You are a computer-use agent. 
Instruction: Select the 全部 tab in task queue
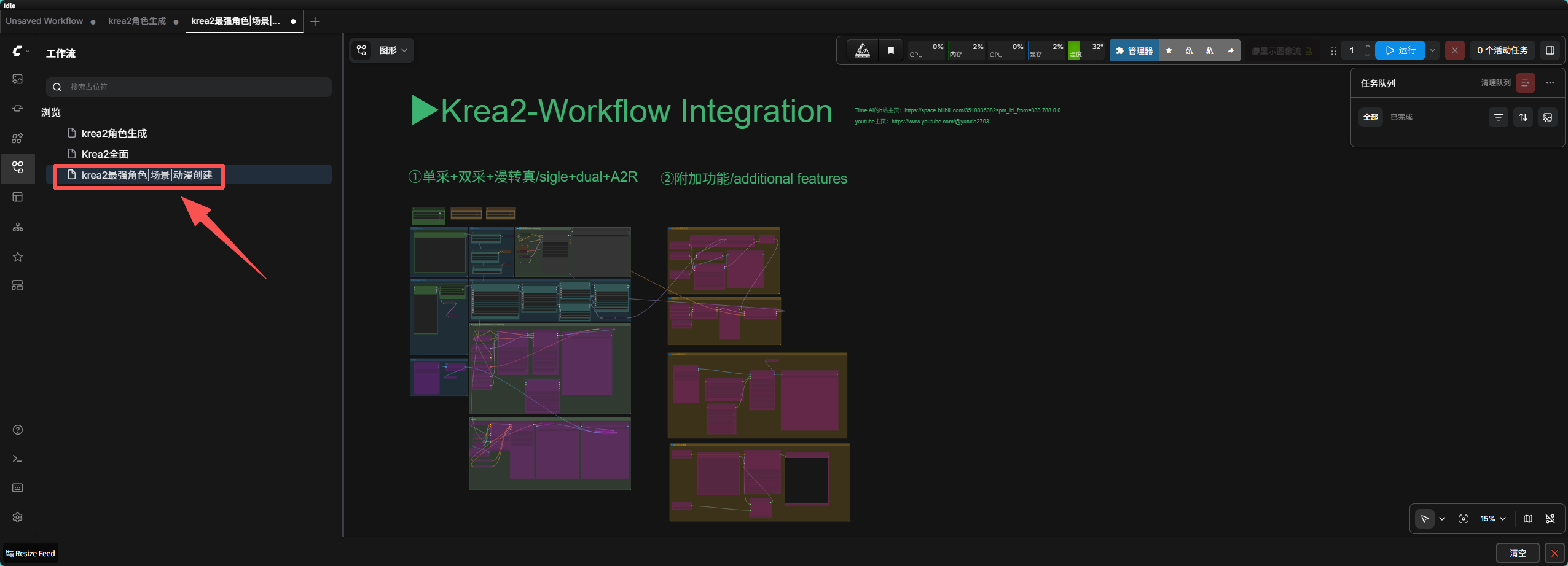(x=1371, y=117)
